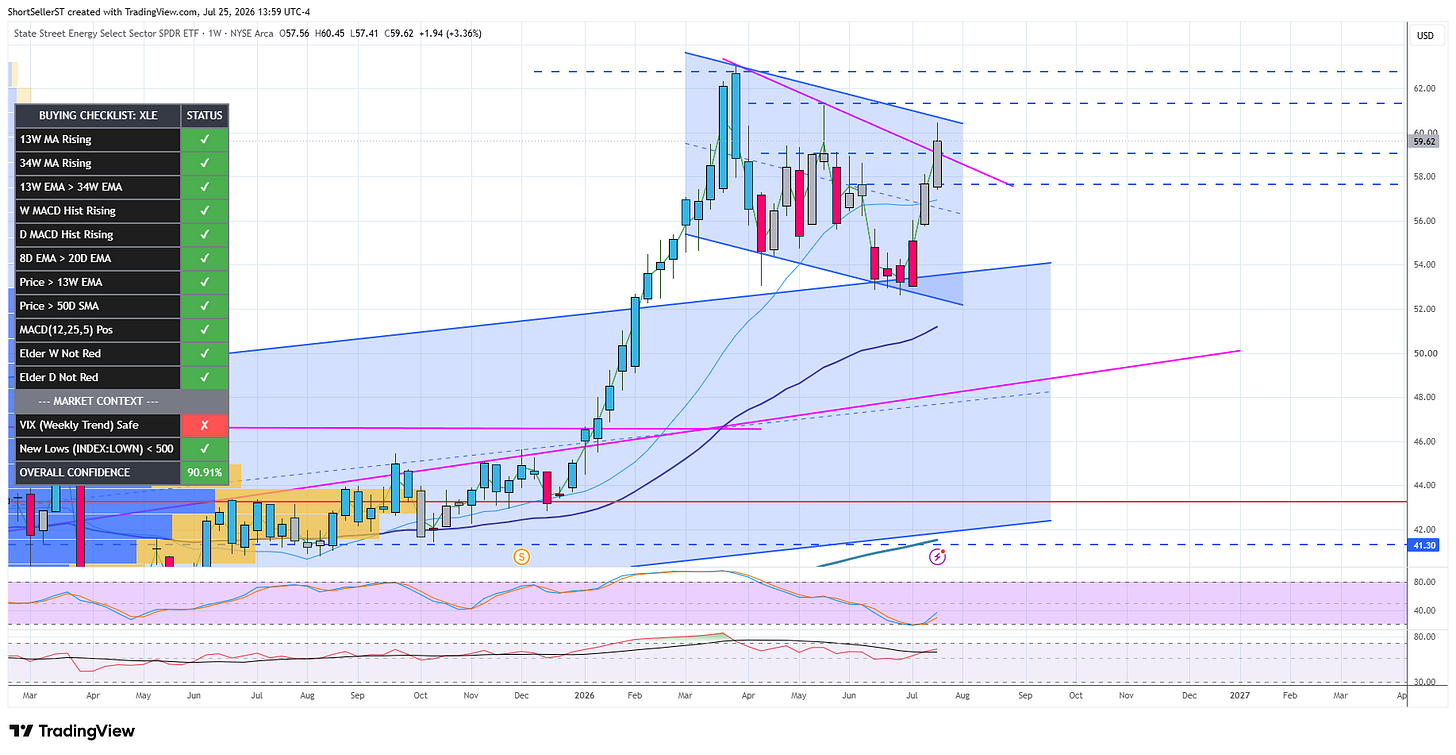Click the 2027 year label on the time axis
Viewport: 1456px width, 755px height.
1238,693
